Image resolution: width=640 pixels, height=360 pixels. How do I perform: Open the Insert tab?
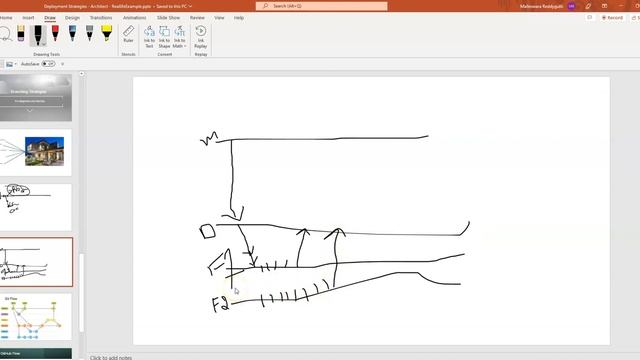[28, 18]
